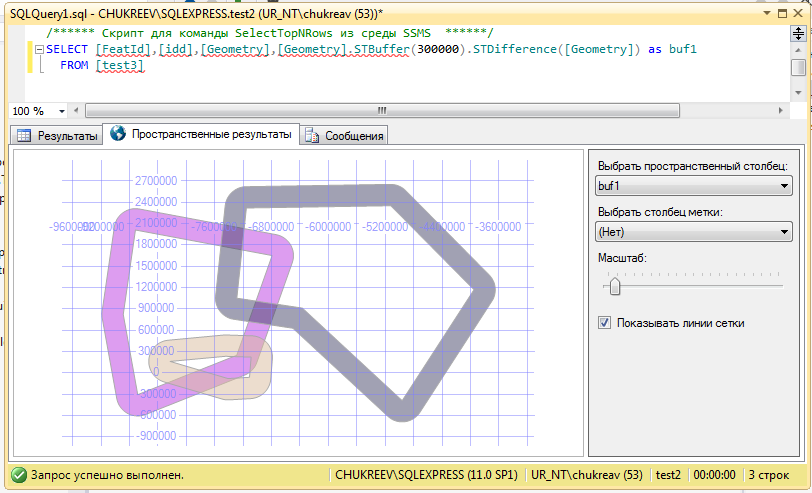Click the editor horizontal scrollbar thumb

click(380, 111)
